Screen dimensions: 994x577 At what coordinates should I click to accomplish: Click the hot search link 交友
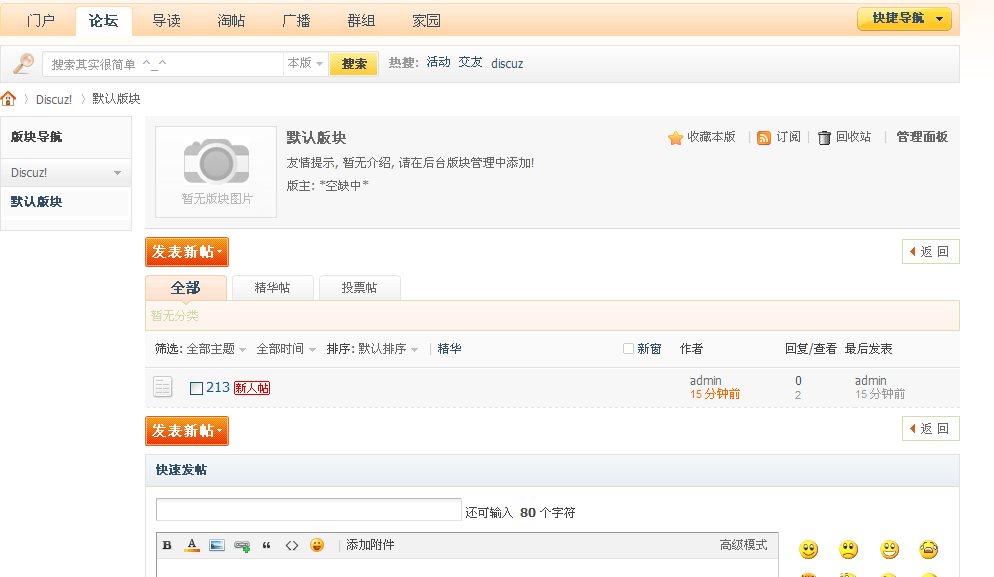pyautogui.click(x=470, y=62)
